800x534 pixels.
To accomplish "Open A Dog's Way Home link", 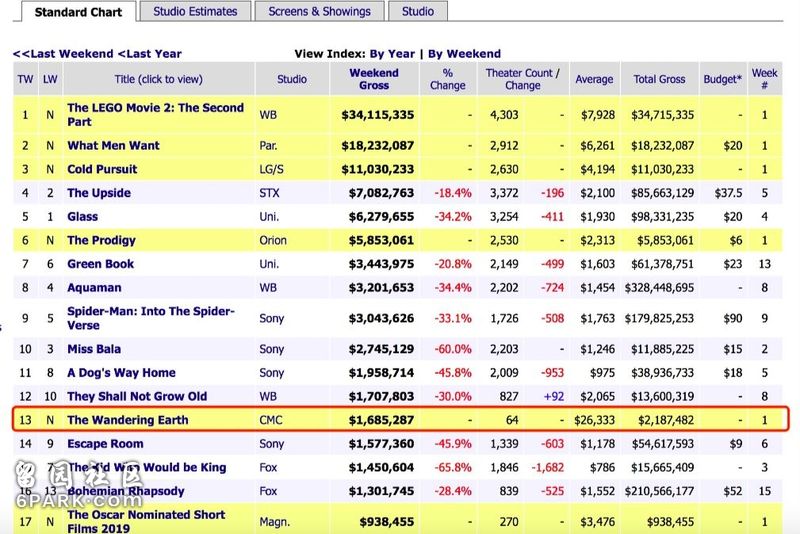I will click(121, 373).
